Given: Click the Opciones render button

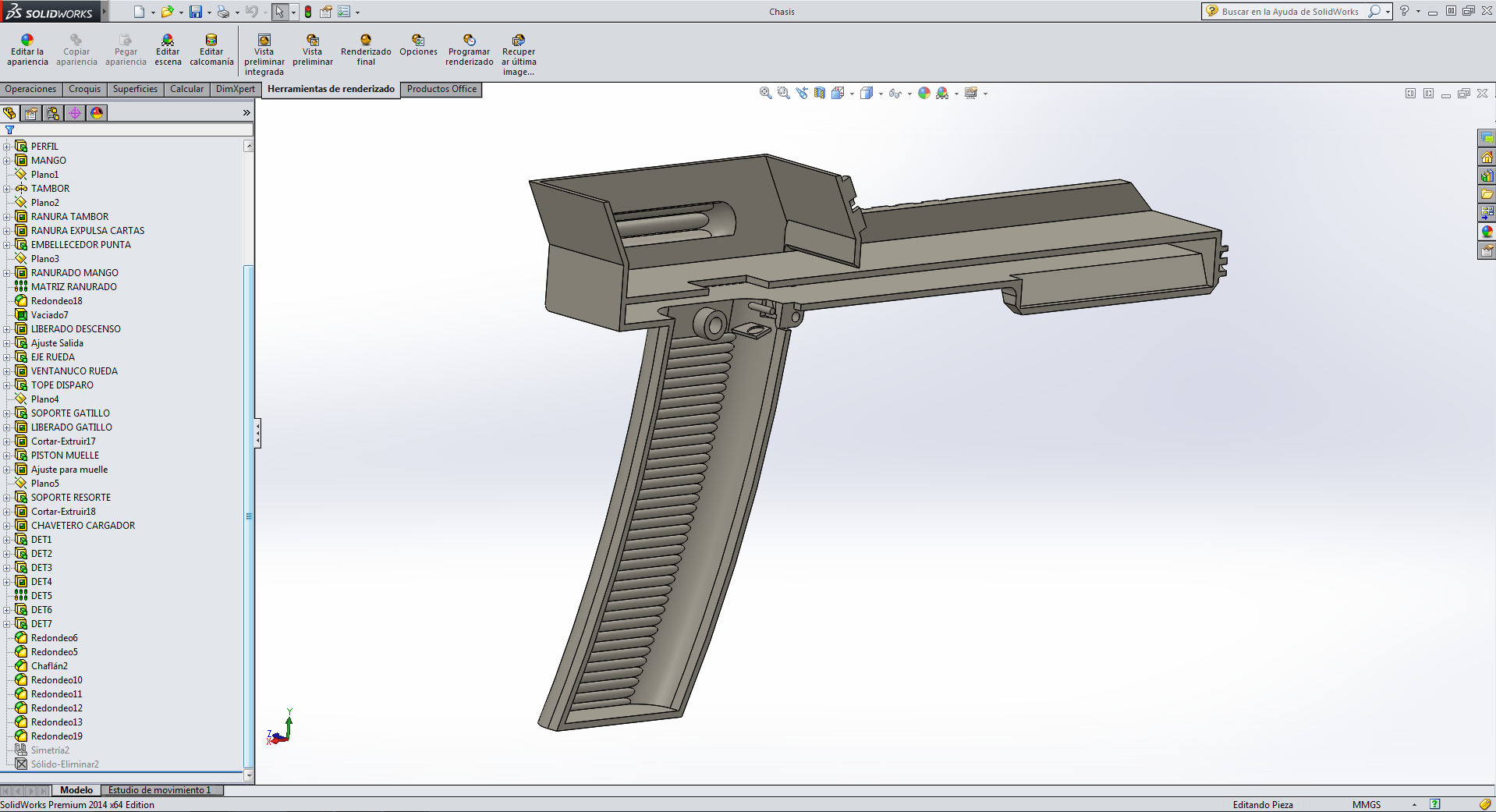Looking at the screenshot, I should [x=418, y=41].
